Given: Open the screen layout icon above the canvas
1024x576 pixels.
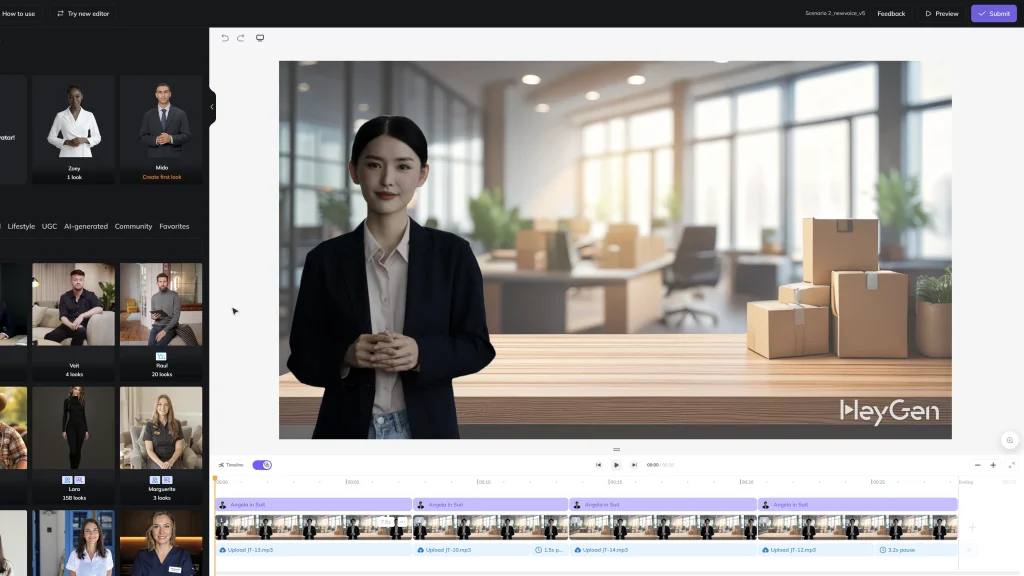Looking at the screenshot, I should (259, 37).
